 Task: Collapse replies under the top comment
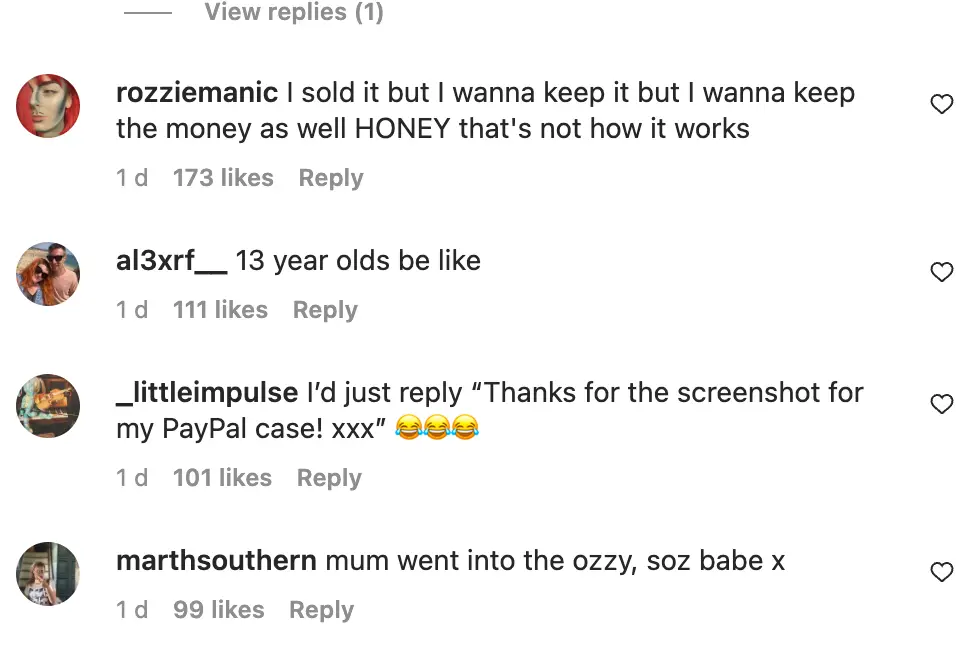tap(293, 12)
